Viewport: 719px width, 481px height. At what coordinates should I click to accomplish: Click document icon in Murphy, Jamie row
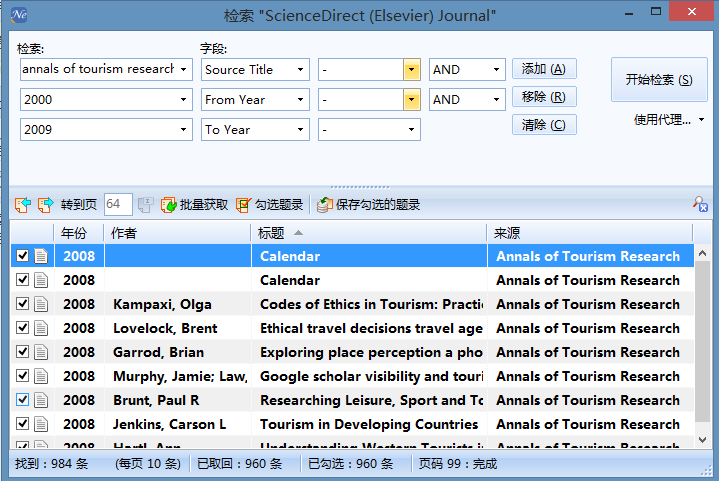pyautogui.click(x=41, y=376)
